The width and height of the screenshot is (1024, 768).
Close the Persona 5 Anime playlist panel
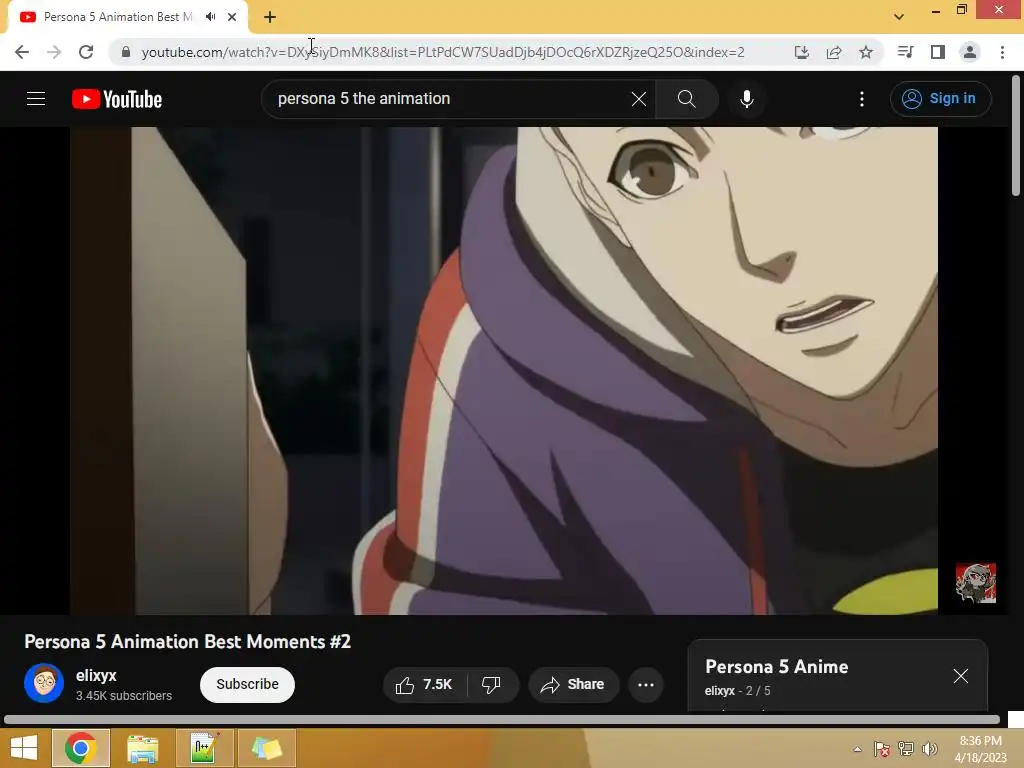click(960, 676)
